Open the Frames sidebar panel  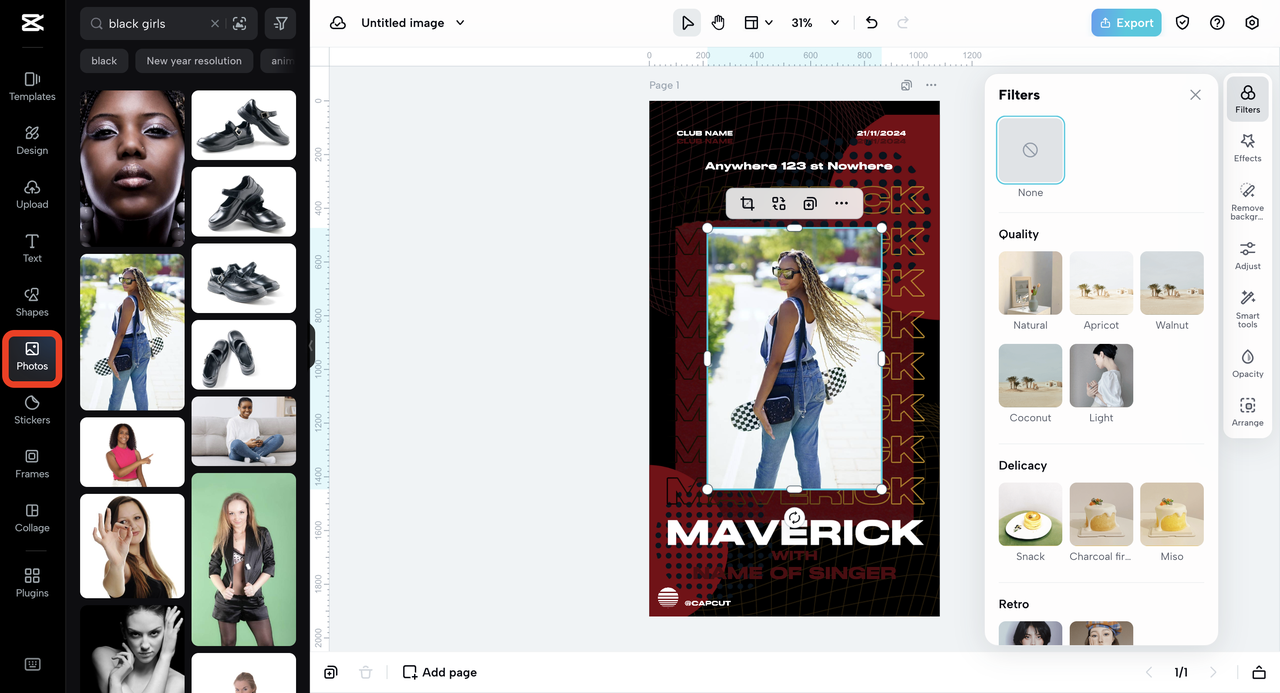click(x=32, y=465)
